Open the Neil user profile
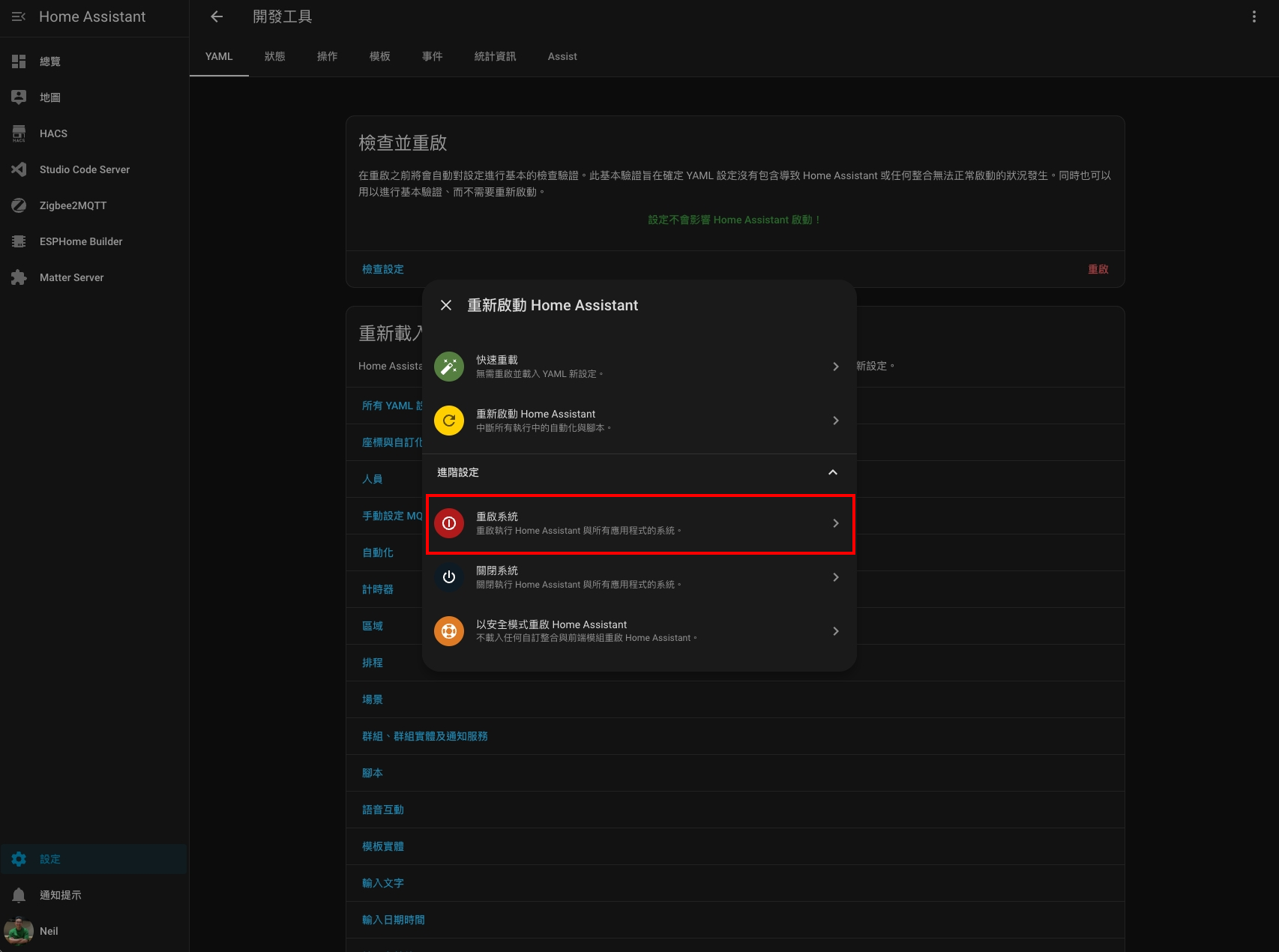Image resolution: width=1279 pixels, height=952 pixels. 94,931
